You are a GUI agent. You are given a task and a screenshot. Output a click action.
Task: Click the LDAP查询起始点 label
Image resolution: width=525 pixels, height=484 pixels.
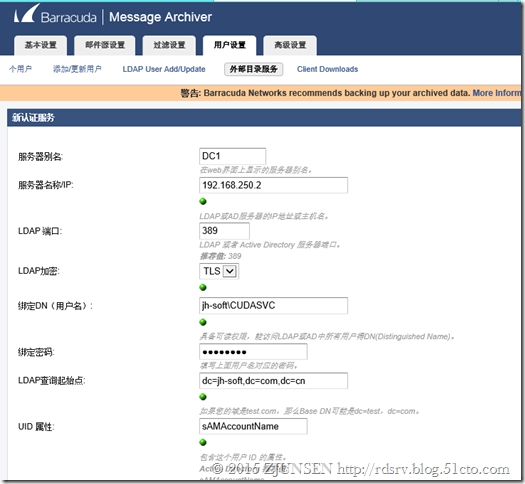pyautogui.click(x=52, y=381)
